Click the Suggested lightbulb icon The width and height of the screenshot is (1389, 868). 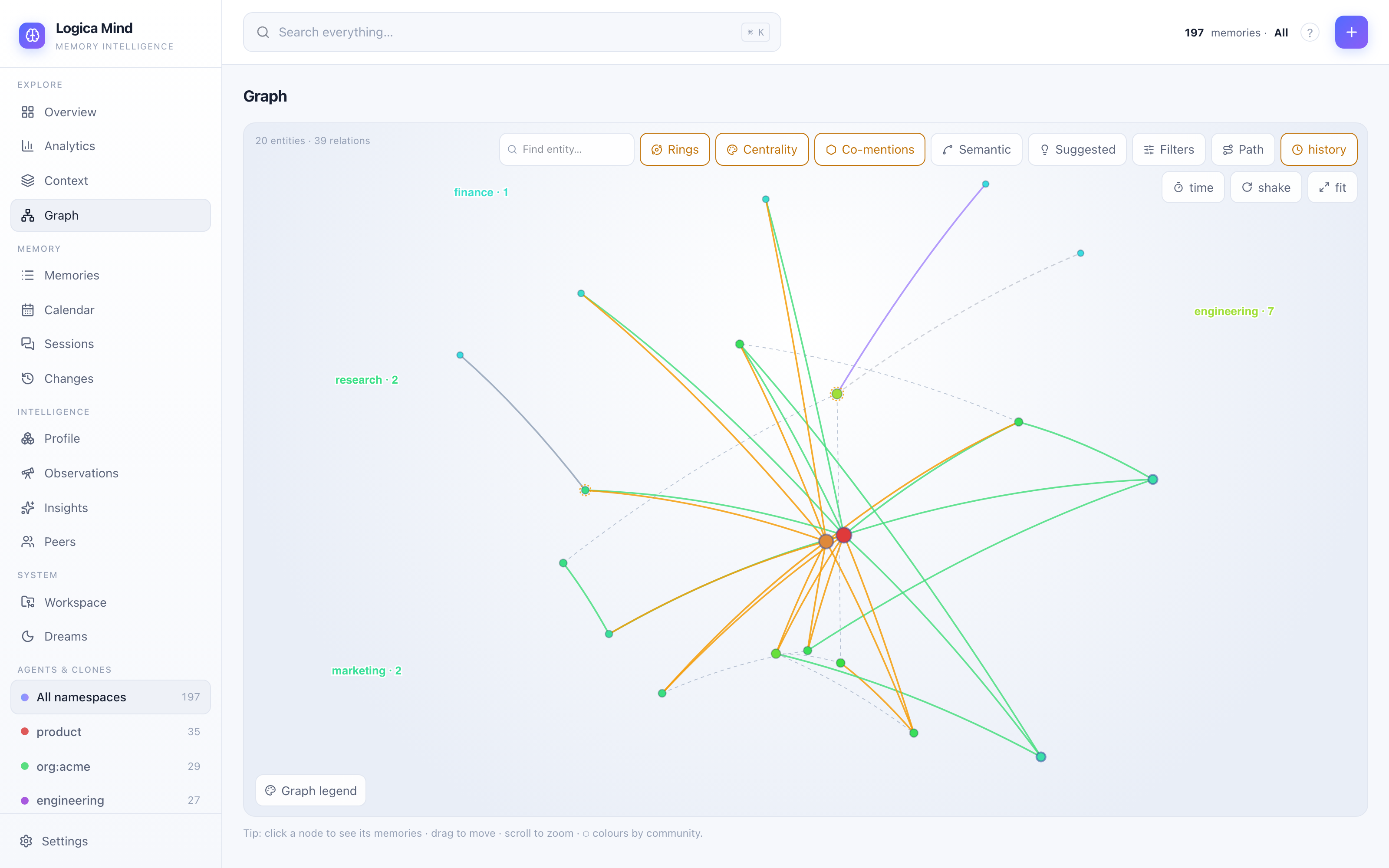click(x=1045, y=150)
